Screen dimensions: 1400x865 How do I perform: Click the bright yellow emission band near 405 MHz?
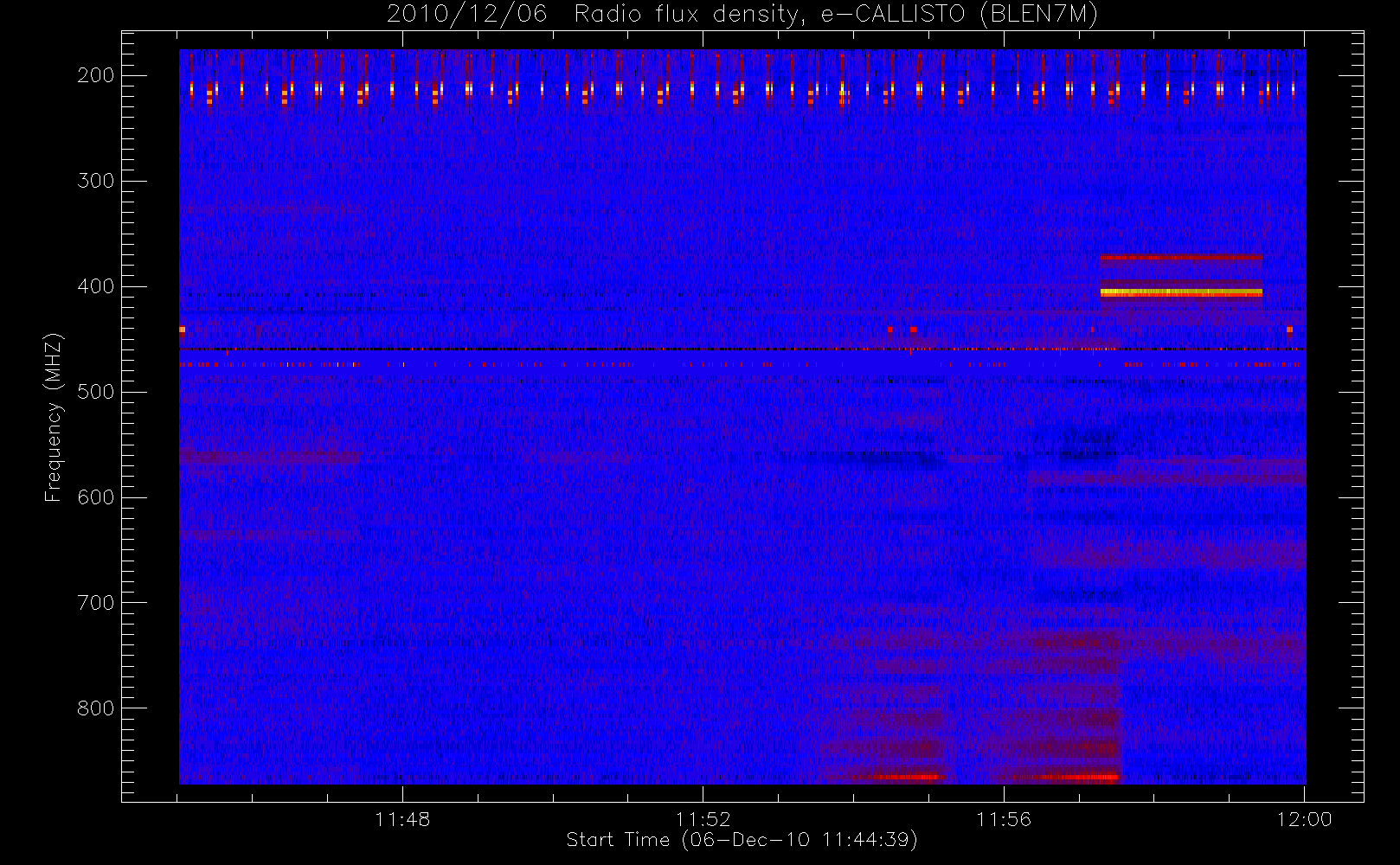(1181, 292)
